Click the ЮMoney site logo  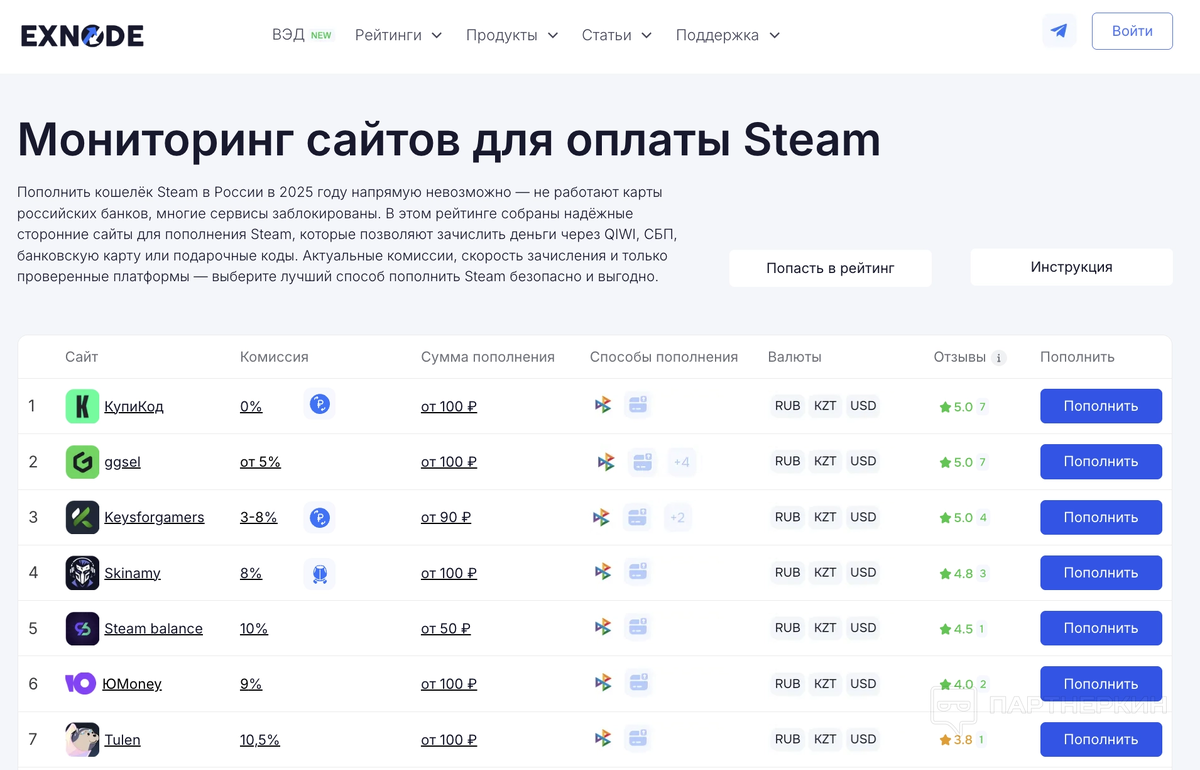click(80, 684)
